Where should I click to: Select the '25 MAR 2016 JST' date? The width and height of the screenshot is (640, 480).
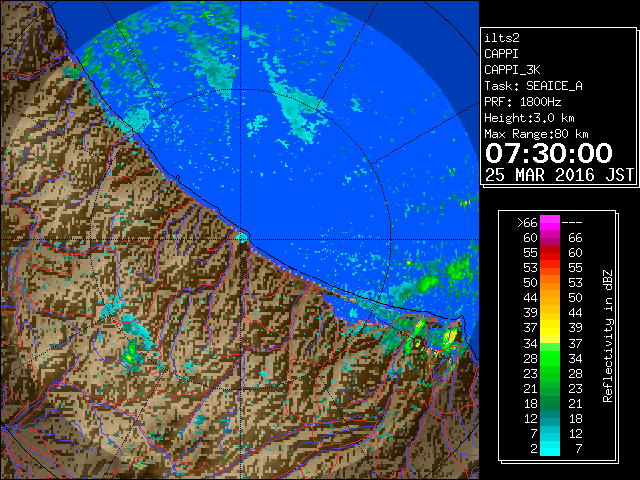pos(559,175)
